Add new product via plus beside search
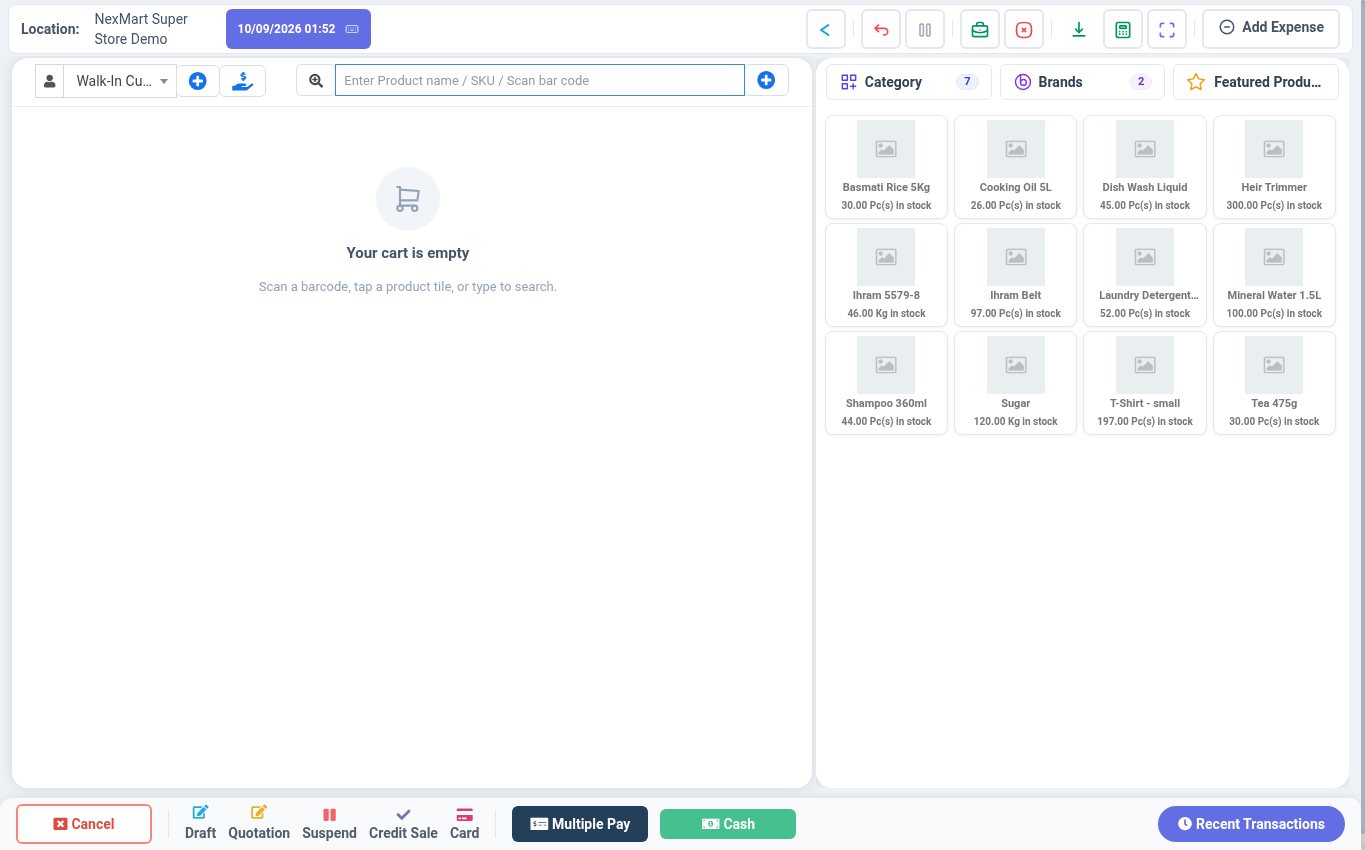 point(766,80)
